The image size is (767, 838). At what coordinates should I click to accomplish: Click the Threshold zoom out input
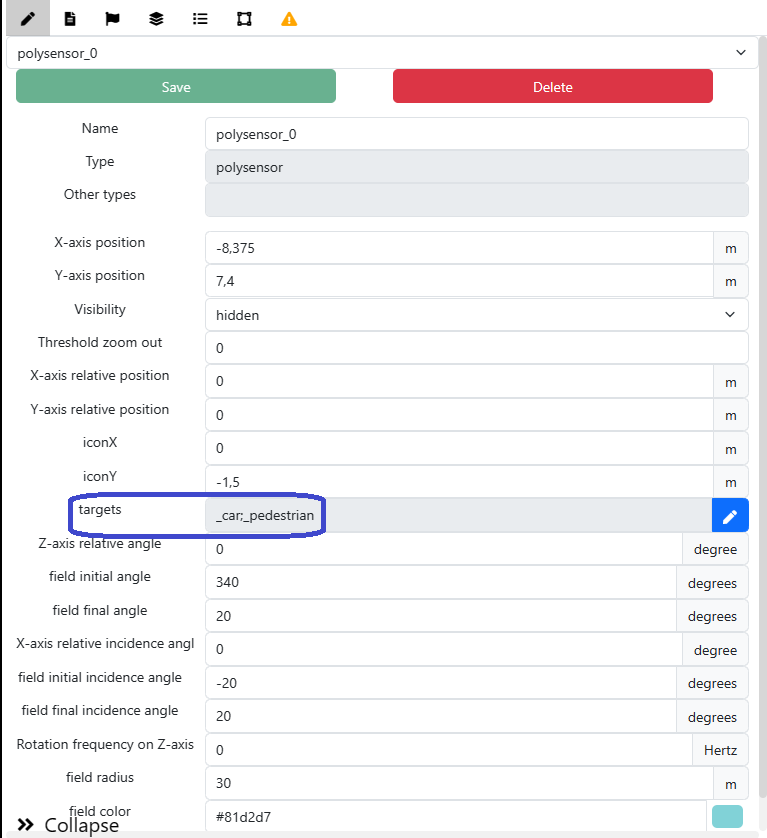tap(477, 348)
